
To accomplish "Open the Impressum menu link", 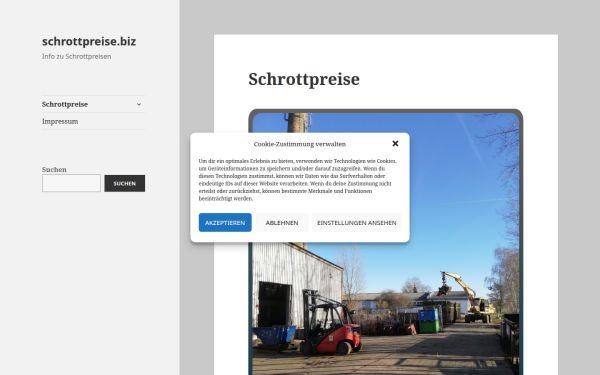I will tap(60, 121).
